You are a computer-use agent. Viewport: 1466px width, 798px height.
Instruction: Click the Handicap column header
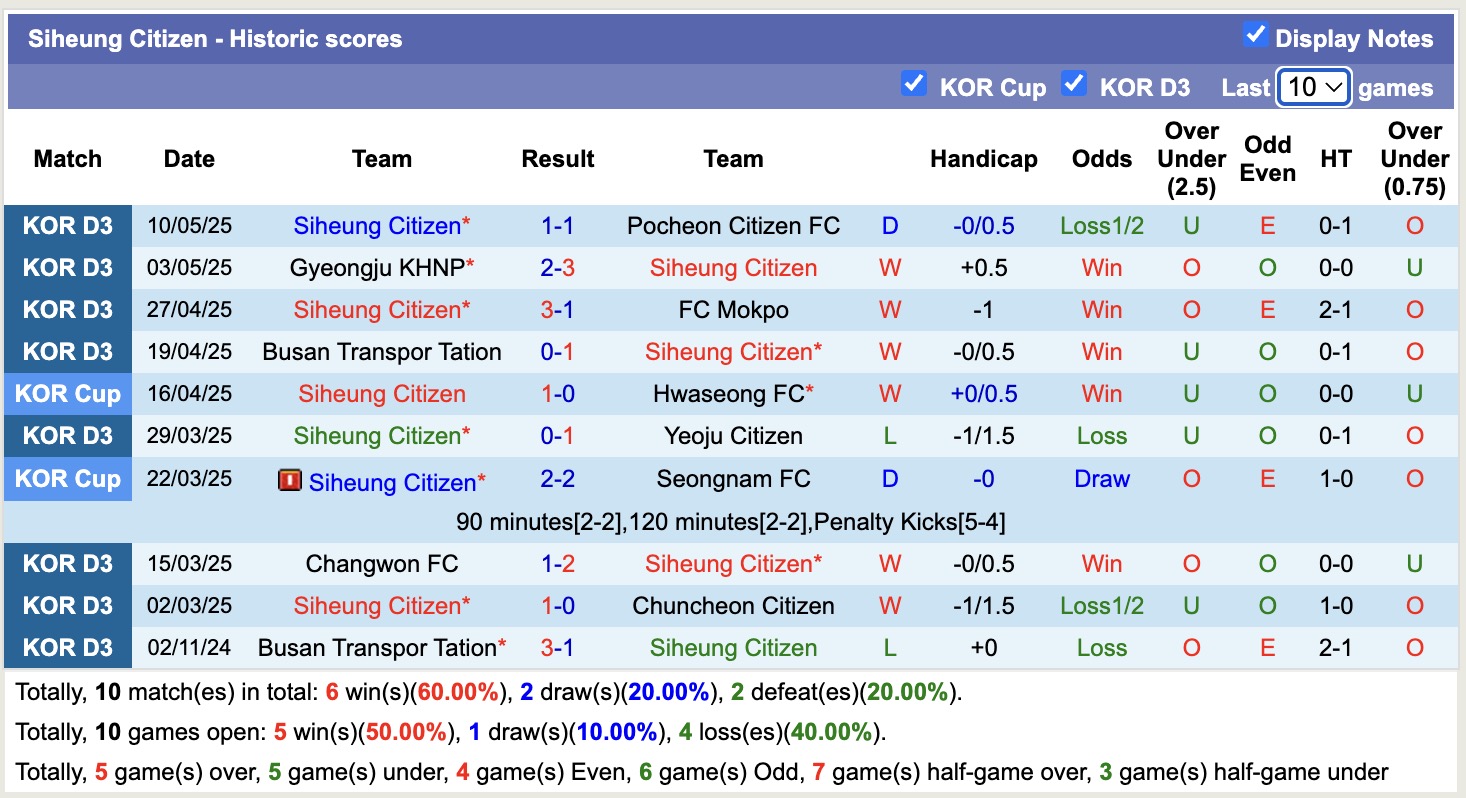point(983,158)
